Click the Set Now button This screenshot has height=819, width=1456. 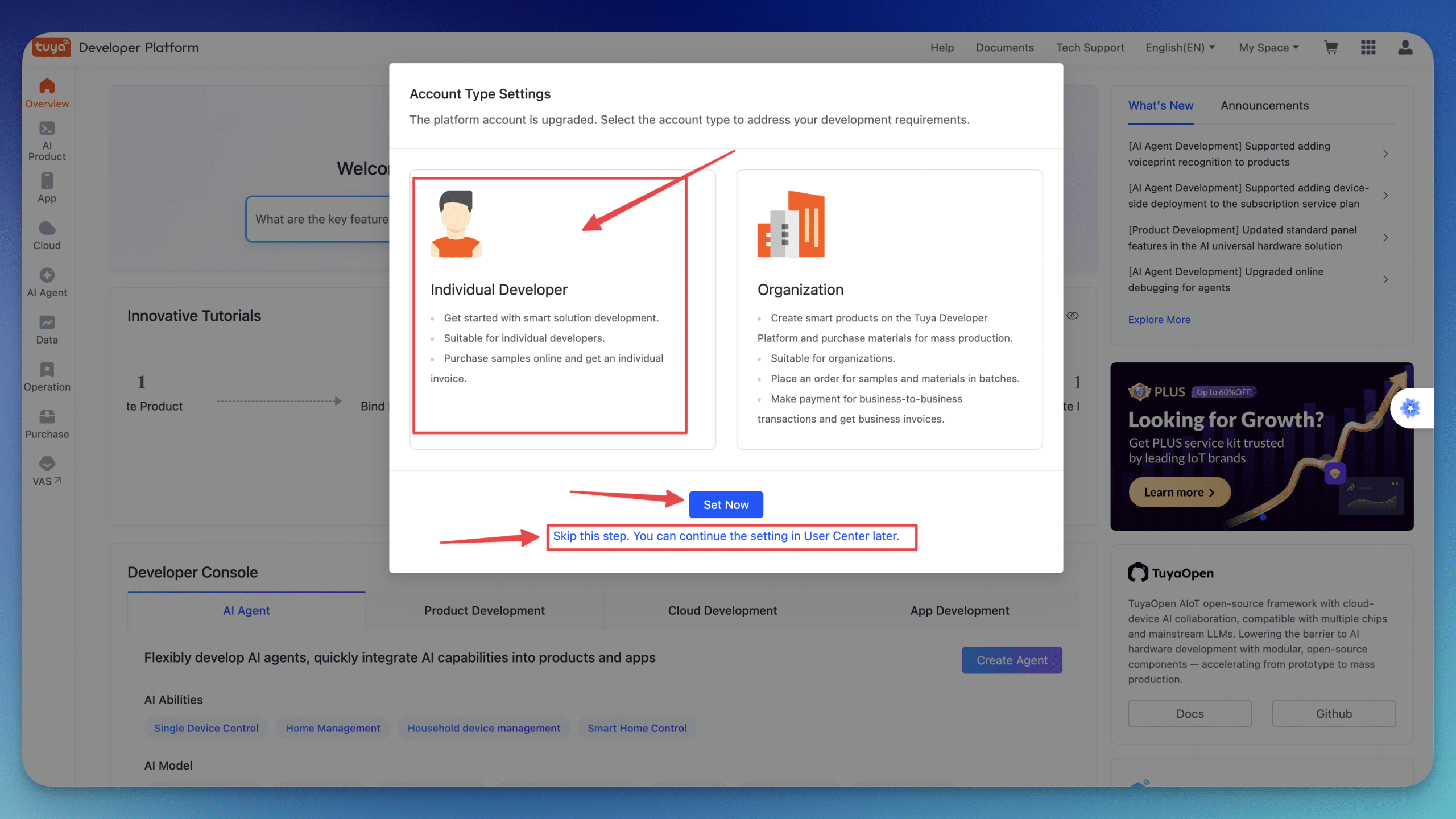point(726,504)
